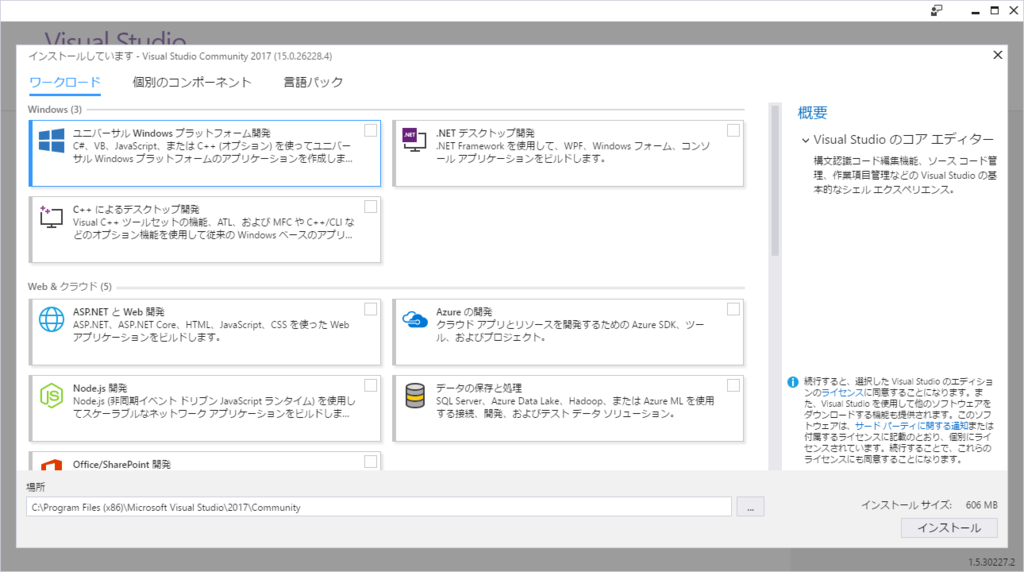This screenshot has width=1024, height=572.
Task: Click the 概要 heading
Action: pyautogui.click(x=812, y=113)
